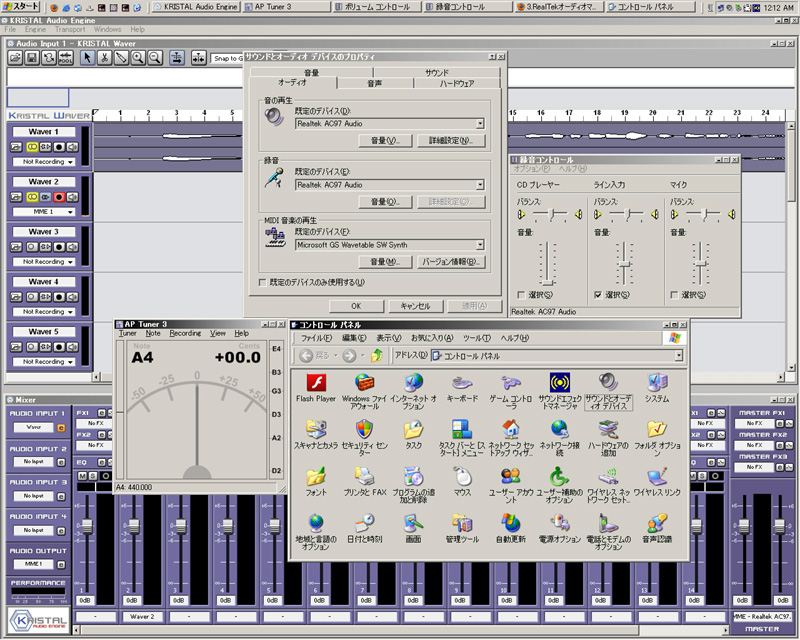
Task: Enable 既定のデバイスのみ使用する checkbox
Action: coord(262,283)
